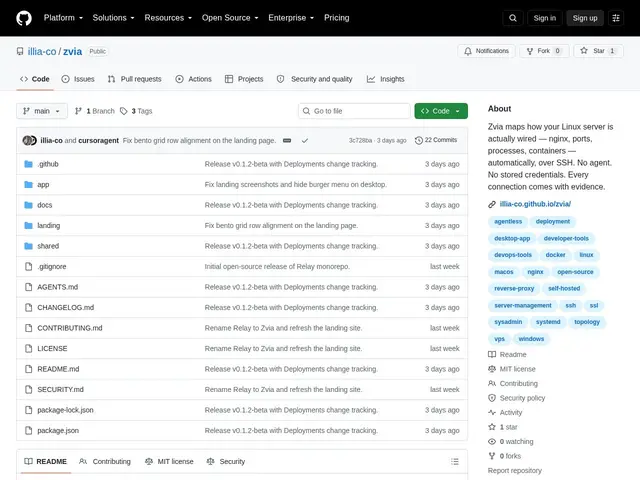Switch to Security and quality tab
This screenshot has width=640, height=480.
pyautogui.click(x=314, y=79)
